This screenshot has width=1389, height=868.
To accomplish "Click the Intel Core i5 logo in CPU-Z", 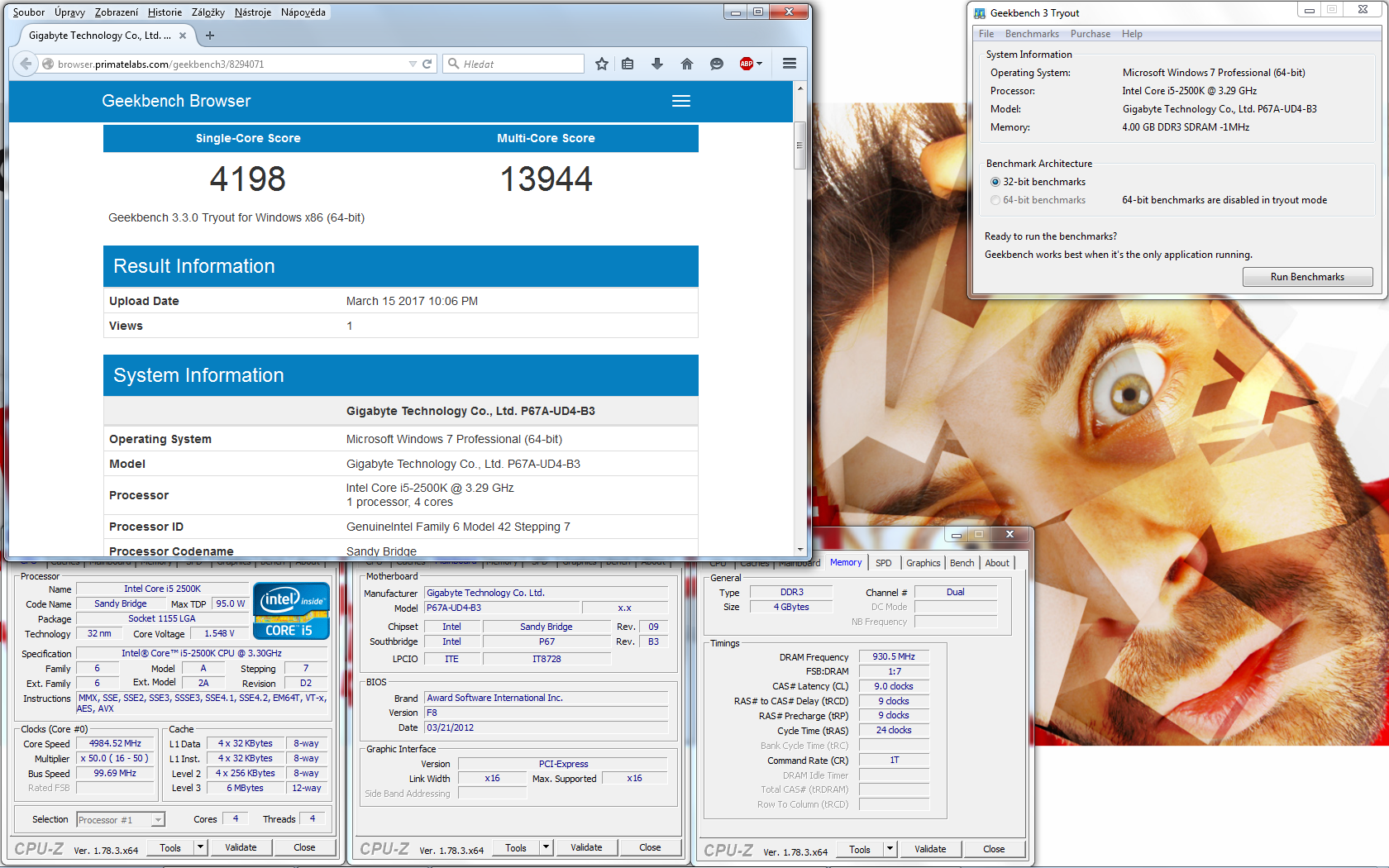I will click(291, 611).
